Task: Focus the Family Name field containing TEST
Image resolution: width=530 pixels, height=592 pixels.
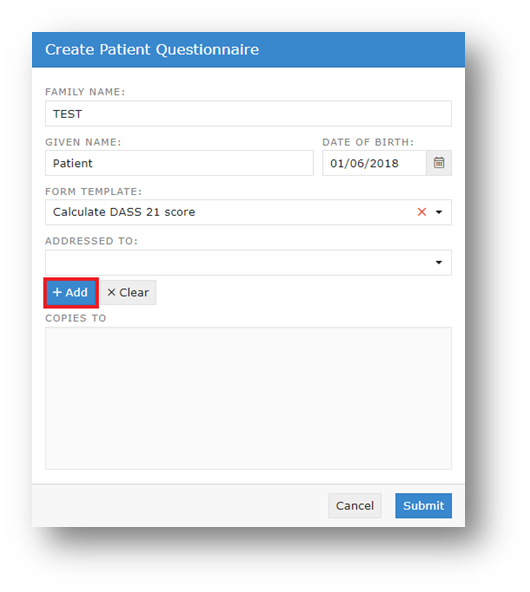Action: [x=248, y=114]
